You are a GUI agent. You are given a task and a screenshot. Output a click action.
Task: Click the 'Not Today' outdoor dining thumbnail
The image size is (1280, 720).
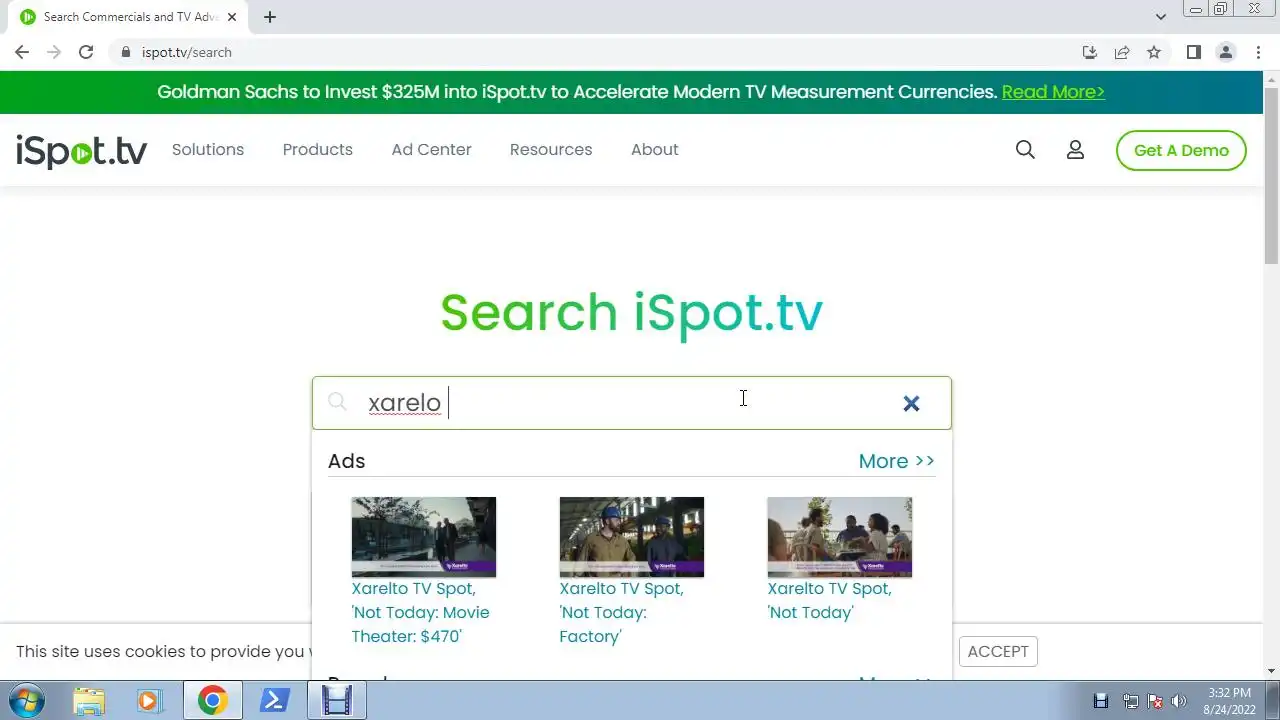tap(840, 537)
